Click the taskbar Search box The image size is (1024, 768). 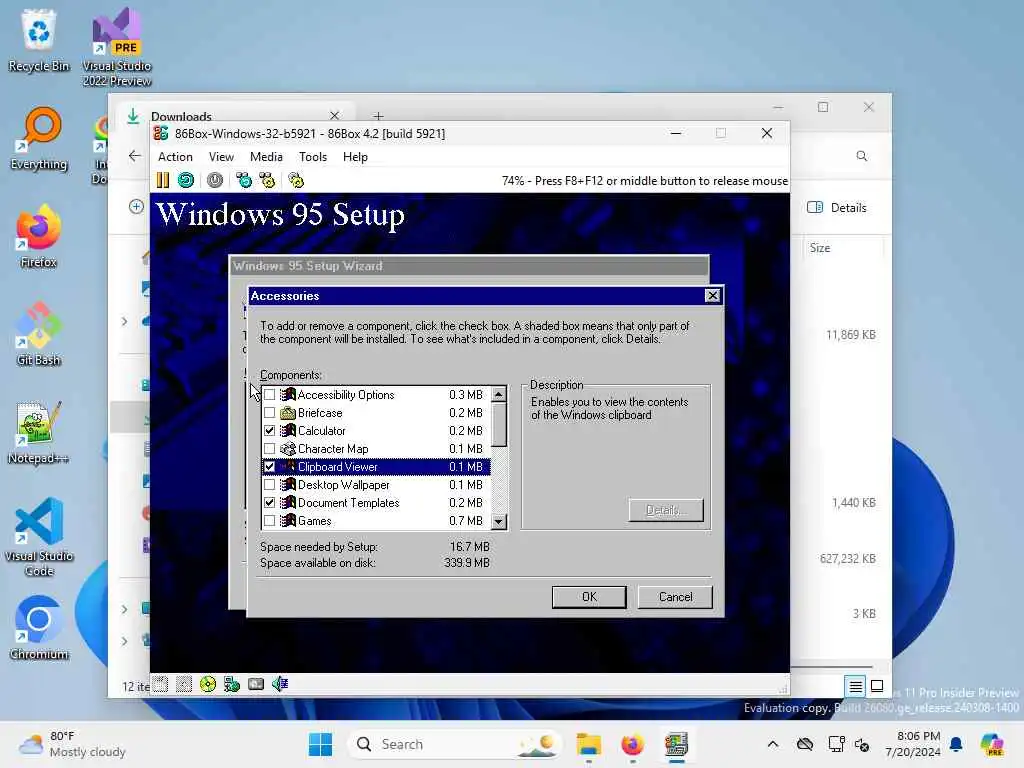[455, 744]
